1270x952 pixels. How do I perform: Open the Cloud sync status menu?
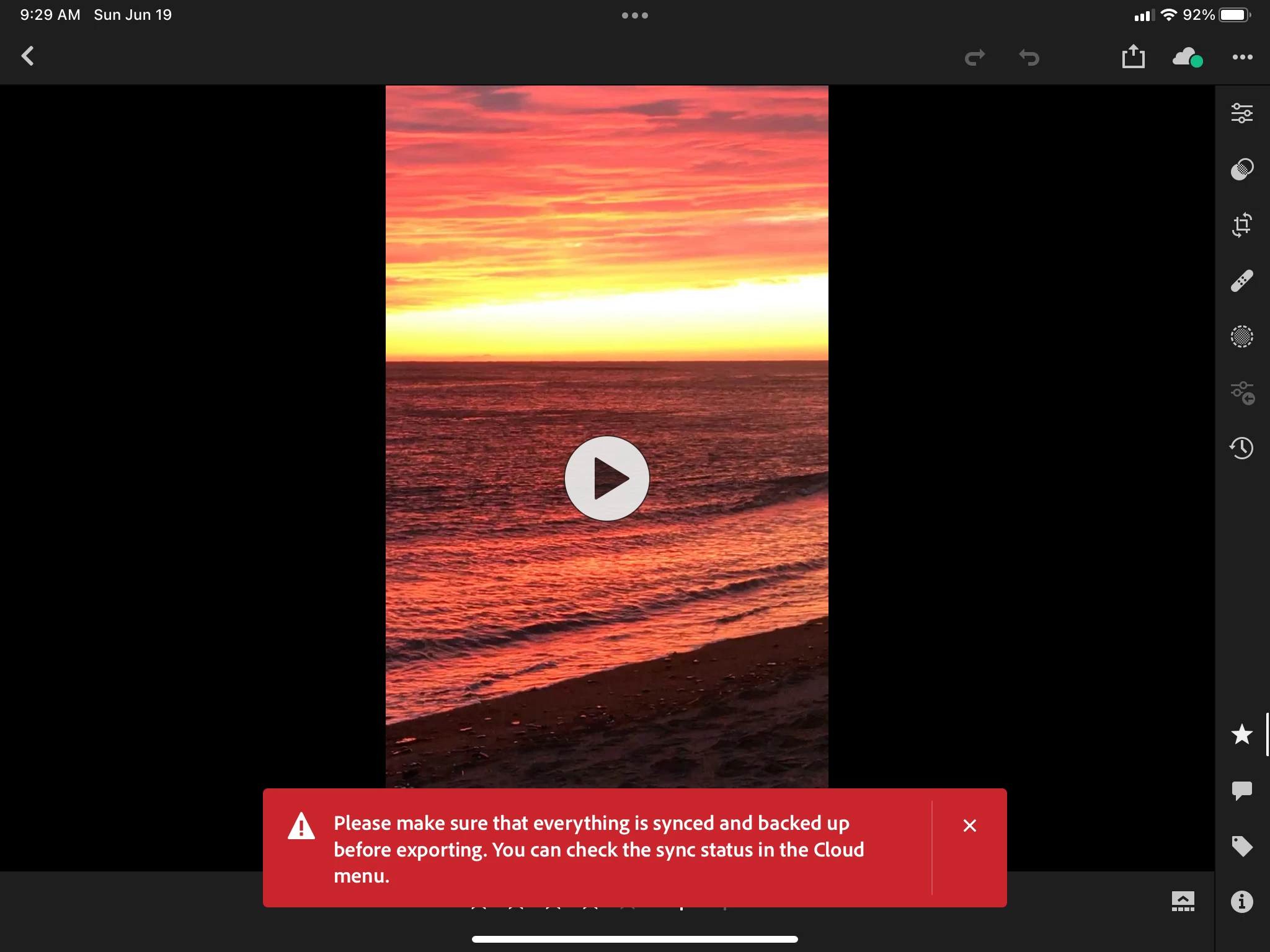(x=1188, y=57)
